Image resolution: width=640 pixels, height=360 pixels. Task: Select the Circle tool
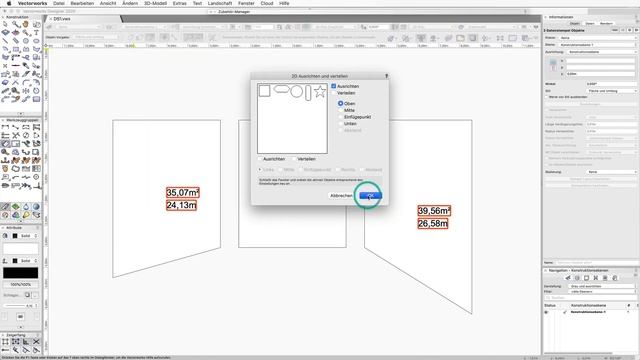point(26,41)
